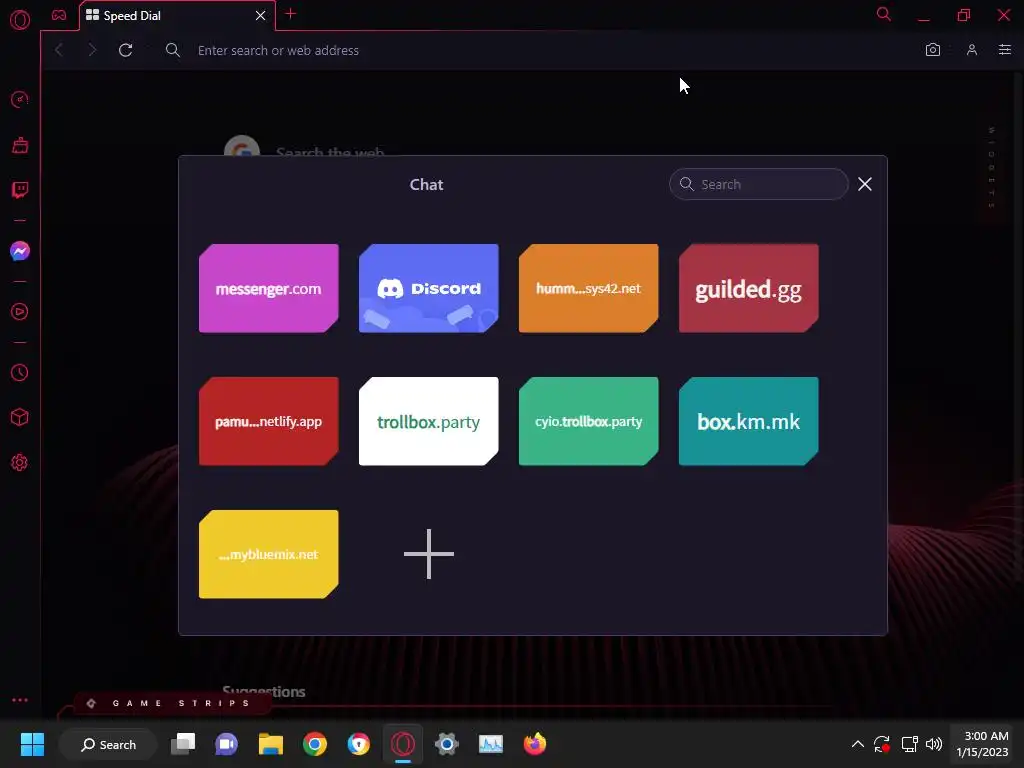The height and width of the screenshot is (768, 1024).
Task: Open Twitch panel in sidebar
Action: pos(20,190)
